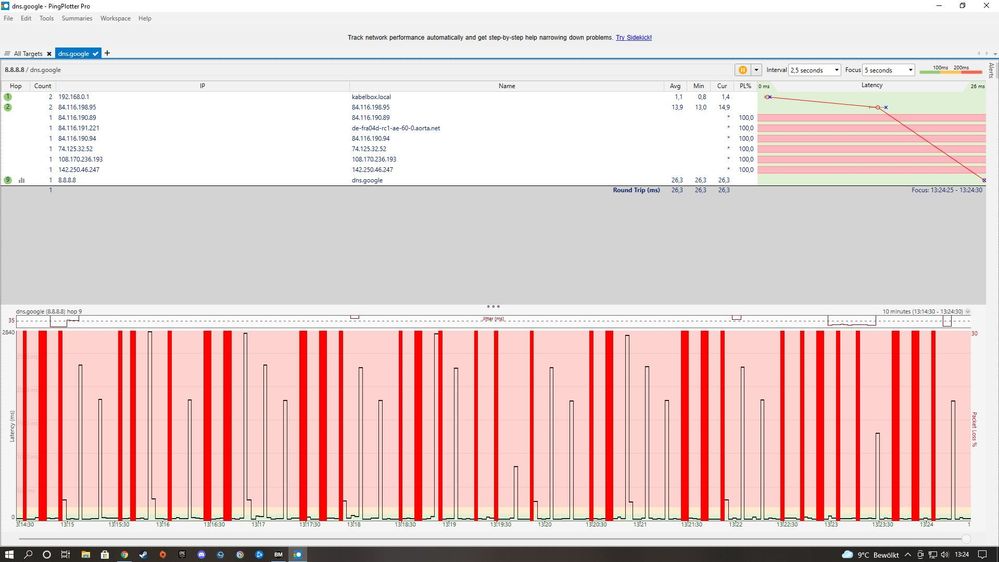This screenshot has height=562, width=999.
Task: Follow the Try Sidekick! link
Action: (x=633, y=38)
